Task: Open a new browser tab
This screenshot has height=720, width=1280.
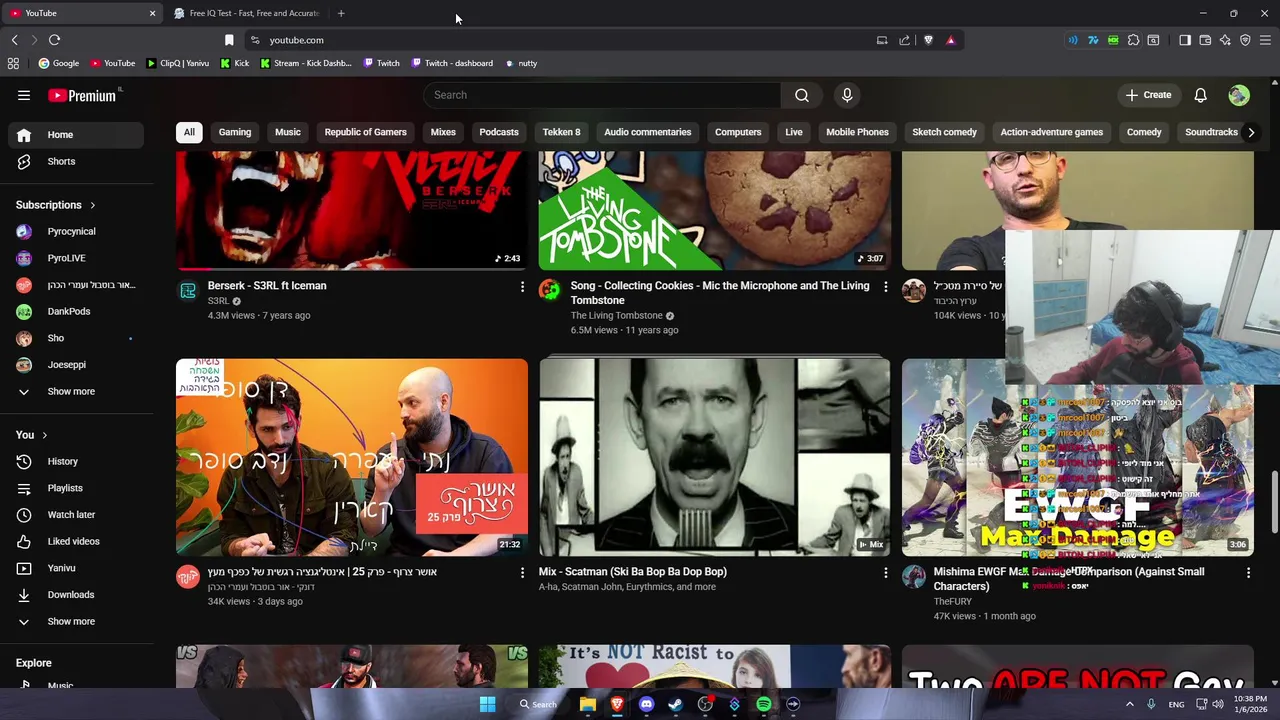Action: 341,13
